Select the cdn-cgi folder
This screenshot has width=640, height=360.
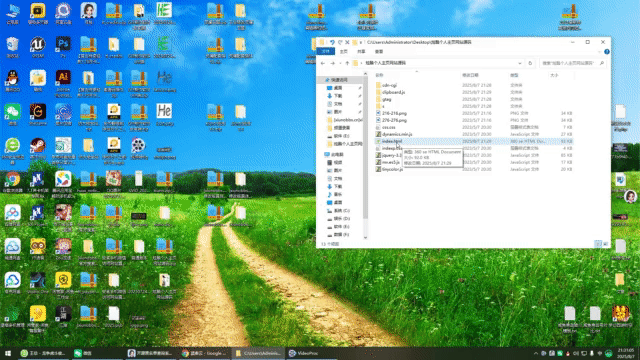point(389,85)
